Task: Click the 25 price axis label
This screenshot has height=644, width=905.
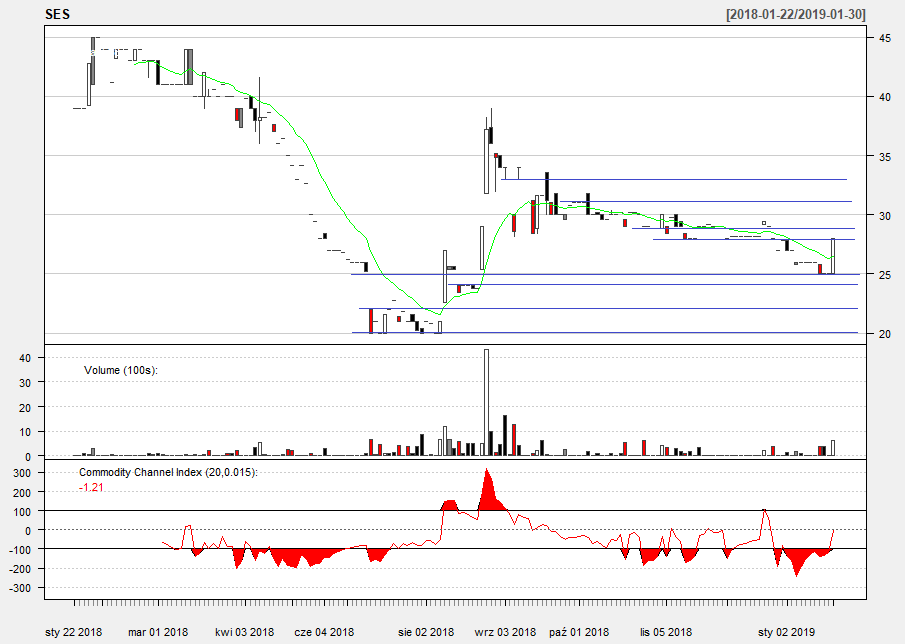Action: click(x=885, y=275)
